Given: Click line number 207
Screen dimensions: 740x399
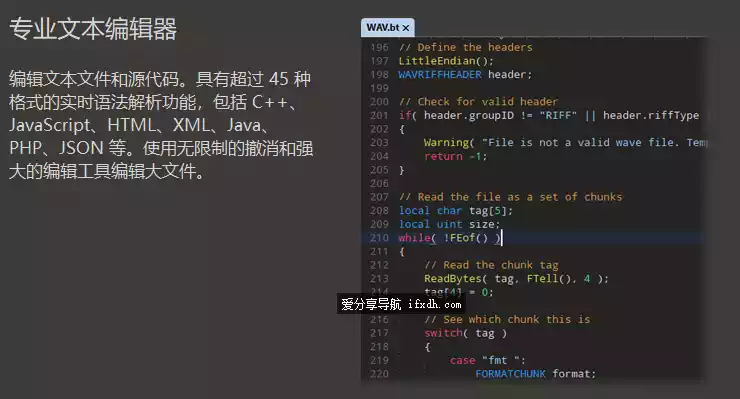Looking at the screenshot, I should (379, 197).
